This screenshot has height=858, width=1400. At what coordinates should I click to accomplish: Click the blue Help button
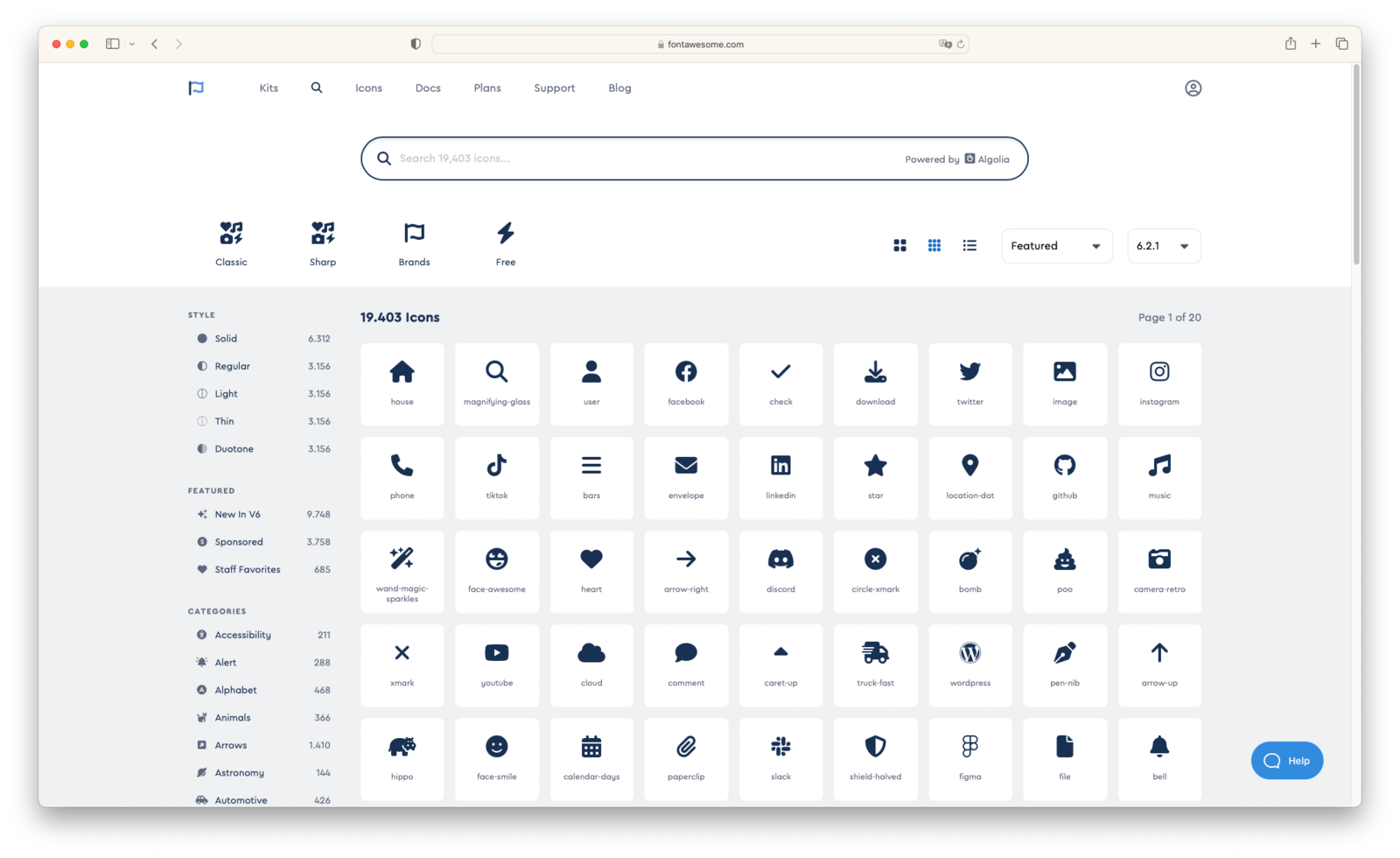tap(1286, 761)
